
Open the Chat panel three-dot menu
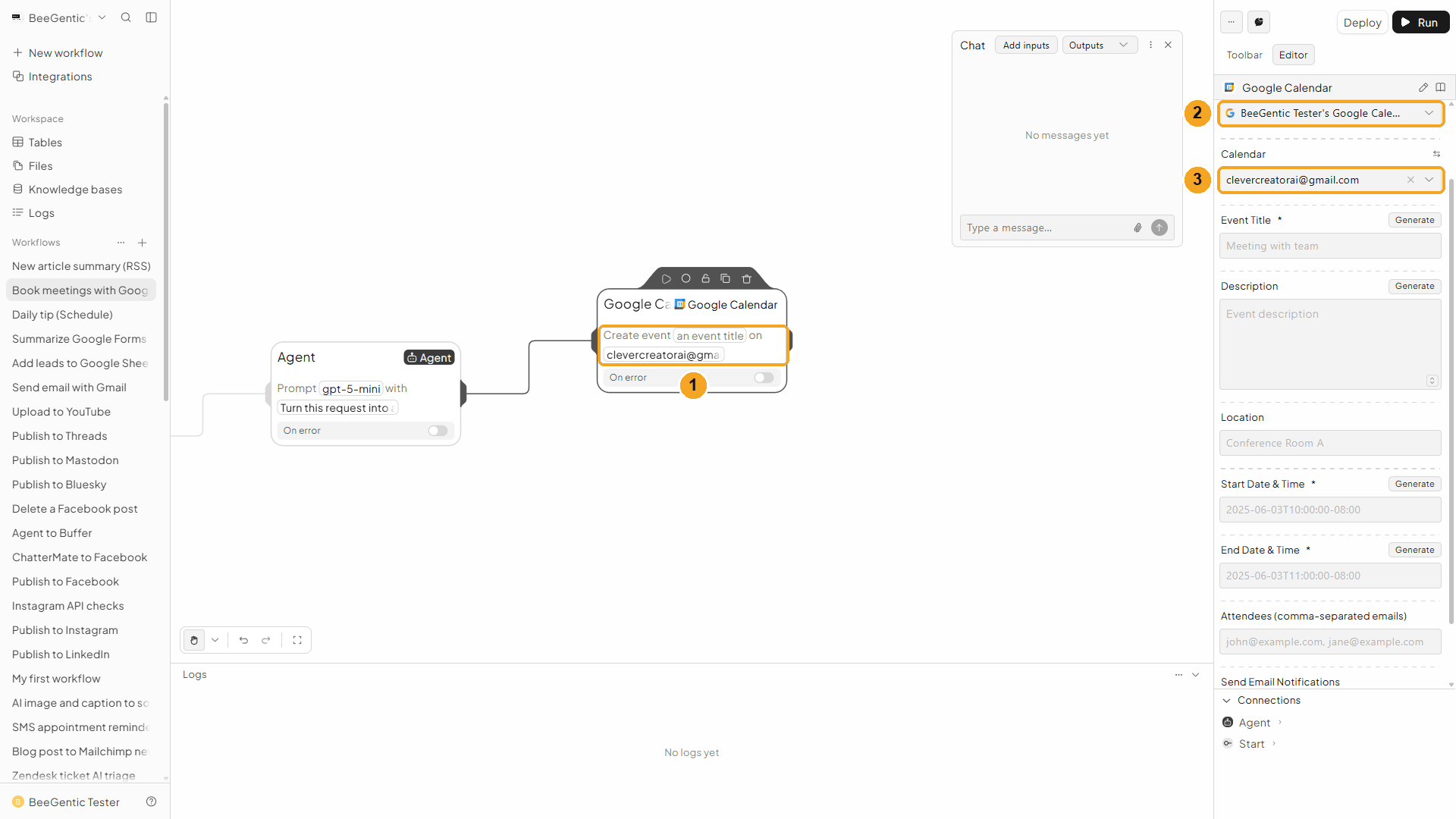(x=1150, y=45)
